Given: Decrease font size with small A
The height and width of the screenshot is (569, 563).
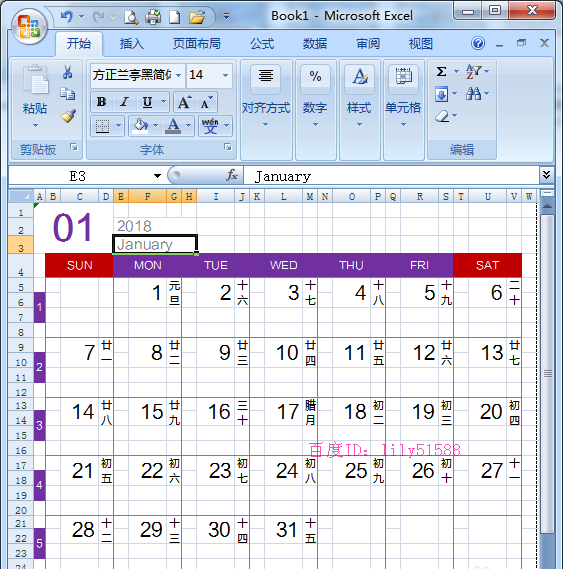Looking at the screenshot, I should click(207, 102).
